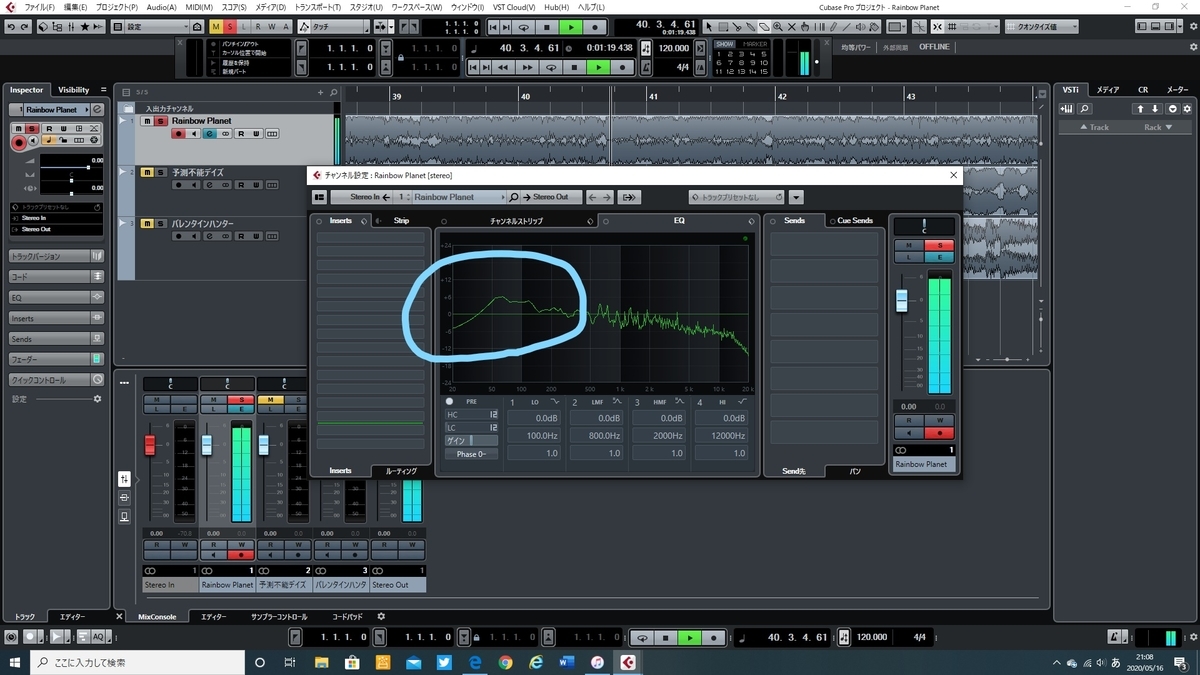Stop playback in the main transport bar
The width and height of the screenshot is (1200, 675).
573,67
